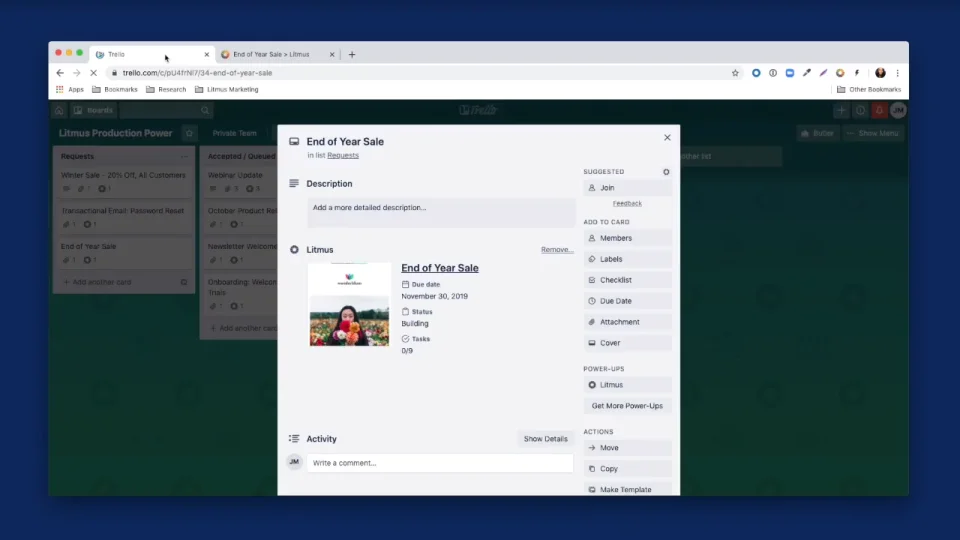The image size is (960, 540).
Task: Open the Boards menu
Action: click(x=94, y=110)
